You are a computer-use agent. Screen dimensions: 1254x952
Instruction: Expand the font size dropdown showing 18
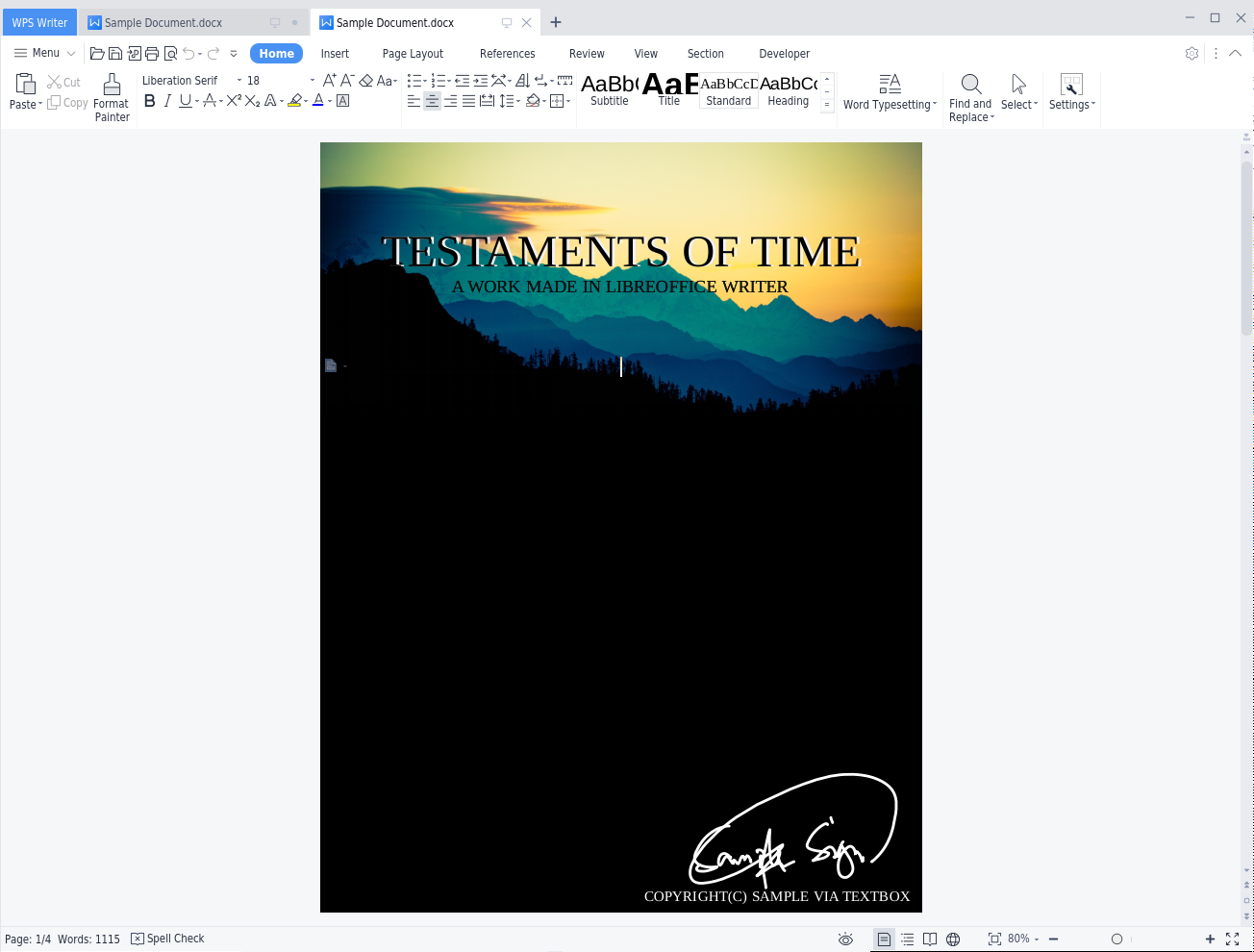(313, 81)
